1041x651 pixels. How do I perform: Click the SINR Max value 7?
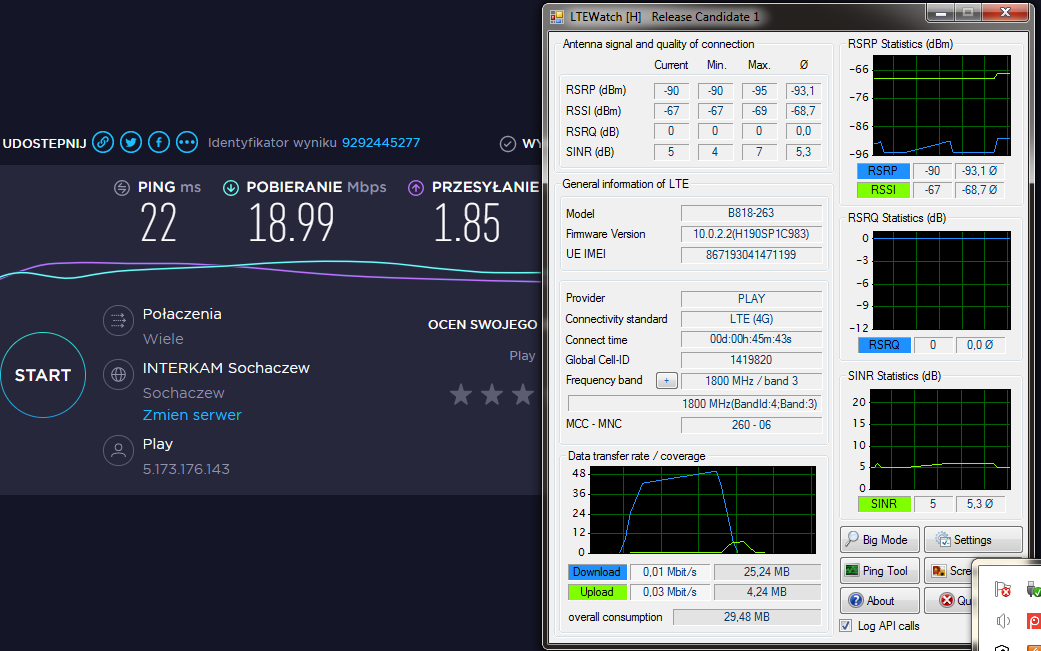(760, 152)
